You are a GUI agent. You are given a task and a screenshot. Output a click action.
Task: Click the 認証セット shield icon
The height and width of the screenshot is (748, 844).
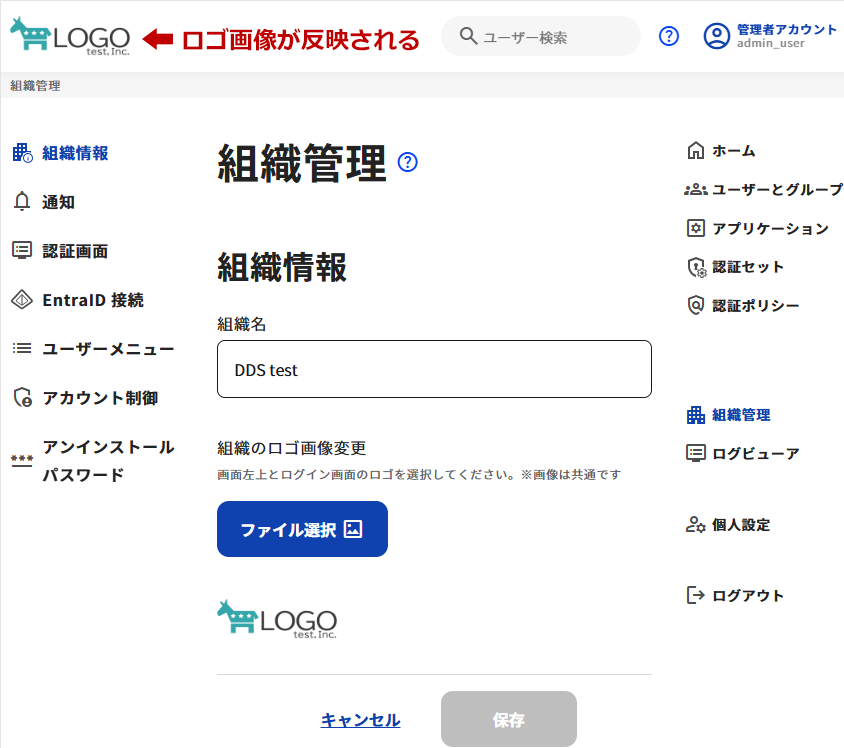coord(696,267)
